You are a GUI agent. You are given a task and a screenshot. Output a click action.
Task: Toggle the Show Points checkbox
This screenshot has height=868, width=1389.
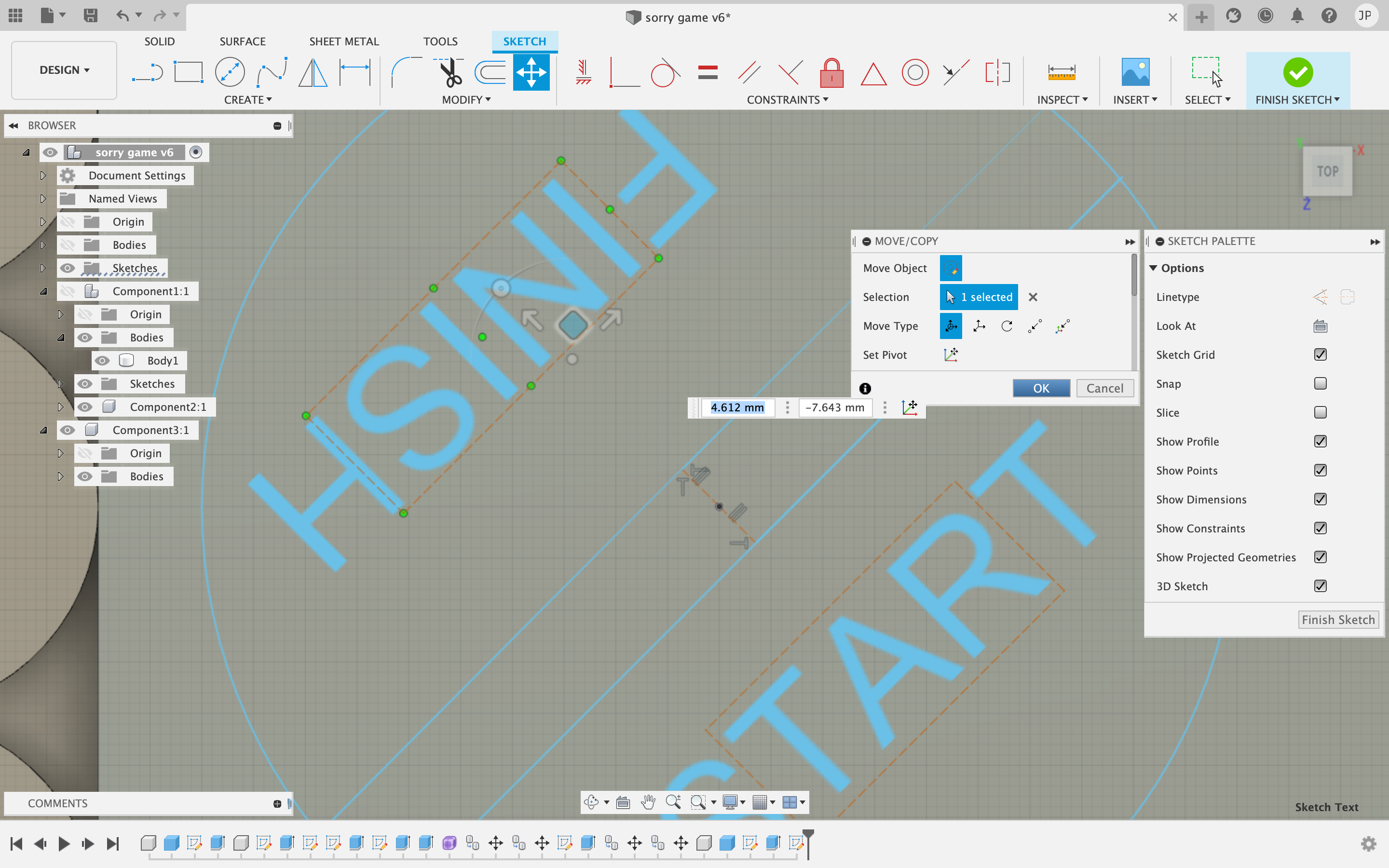[1320, 470]
